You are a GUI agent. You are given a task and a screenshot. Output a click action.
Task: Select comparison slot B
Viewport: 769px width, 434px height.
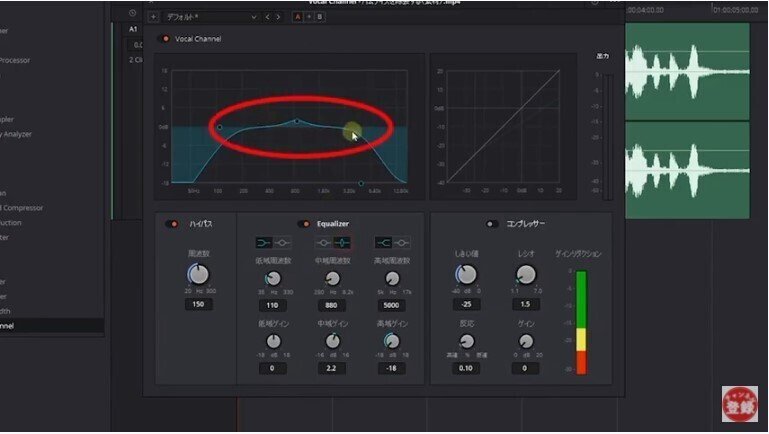coord(320,17)
